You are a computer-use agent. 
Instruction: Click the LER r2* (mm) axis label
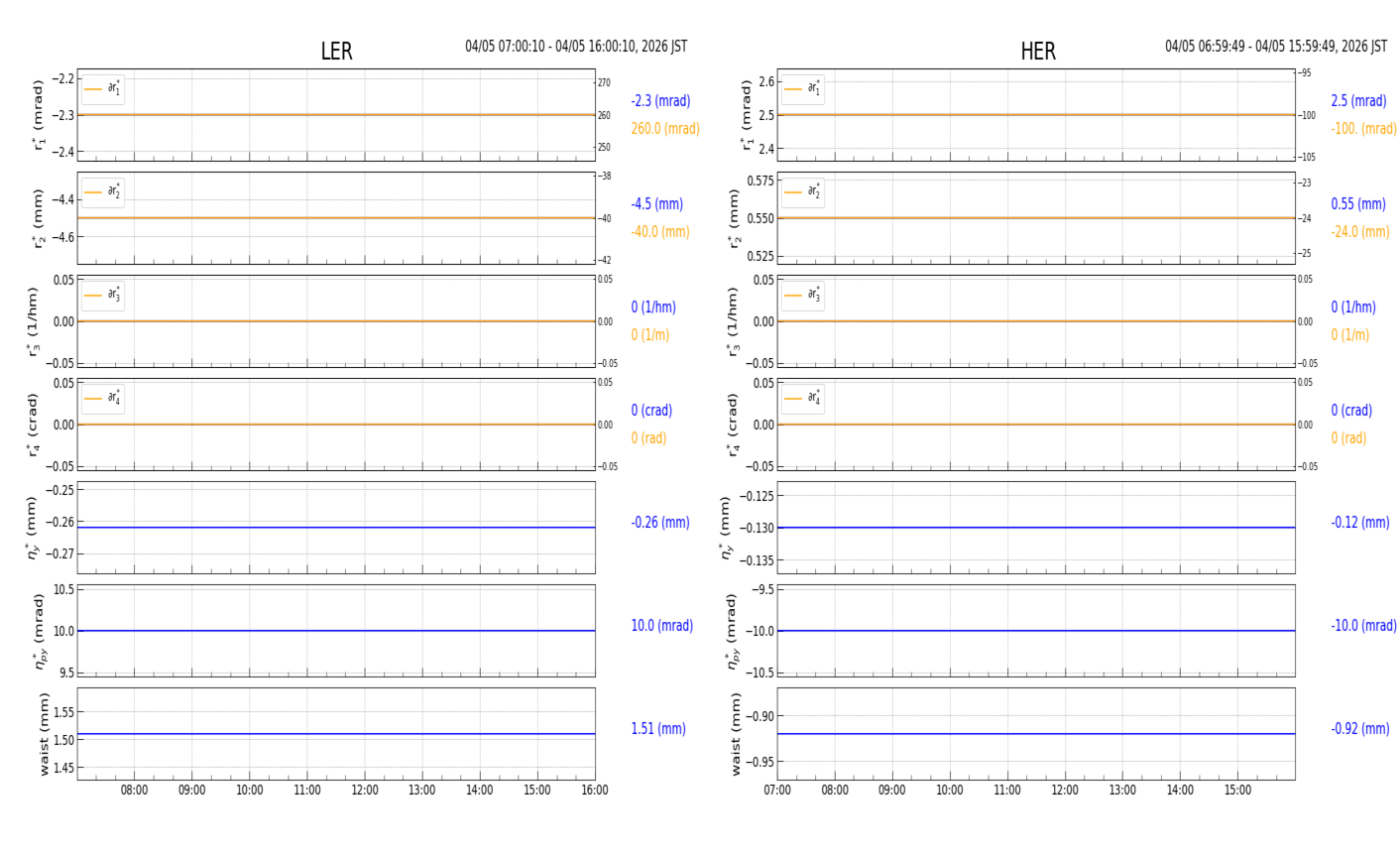click(x=39, y=218)
